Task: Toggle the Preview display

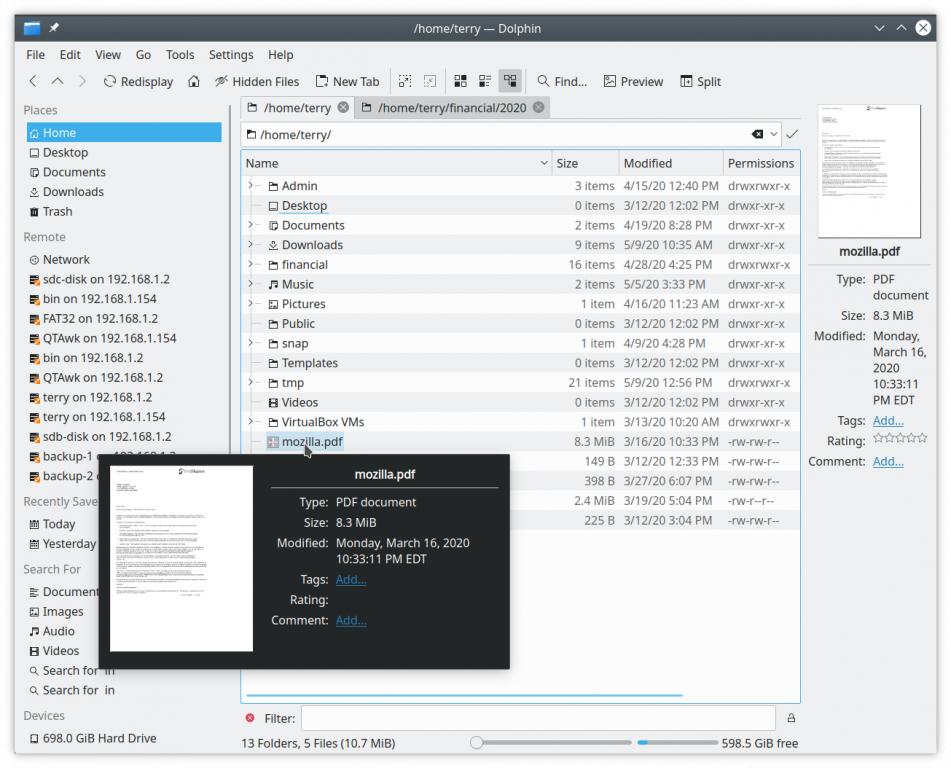Action: tap(633, 82)
